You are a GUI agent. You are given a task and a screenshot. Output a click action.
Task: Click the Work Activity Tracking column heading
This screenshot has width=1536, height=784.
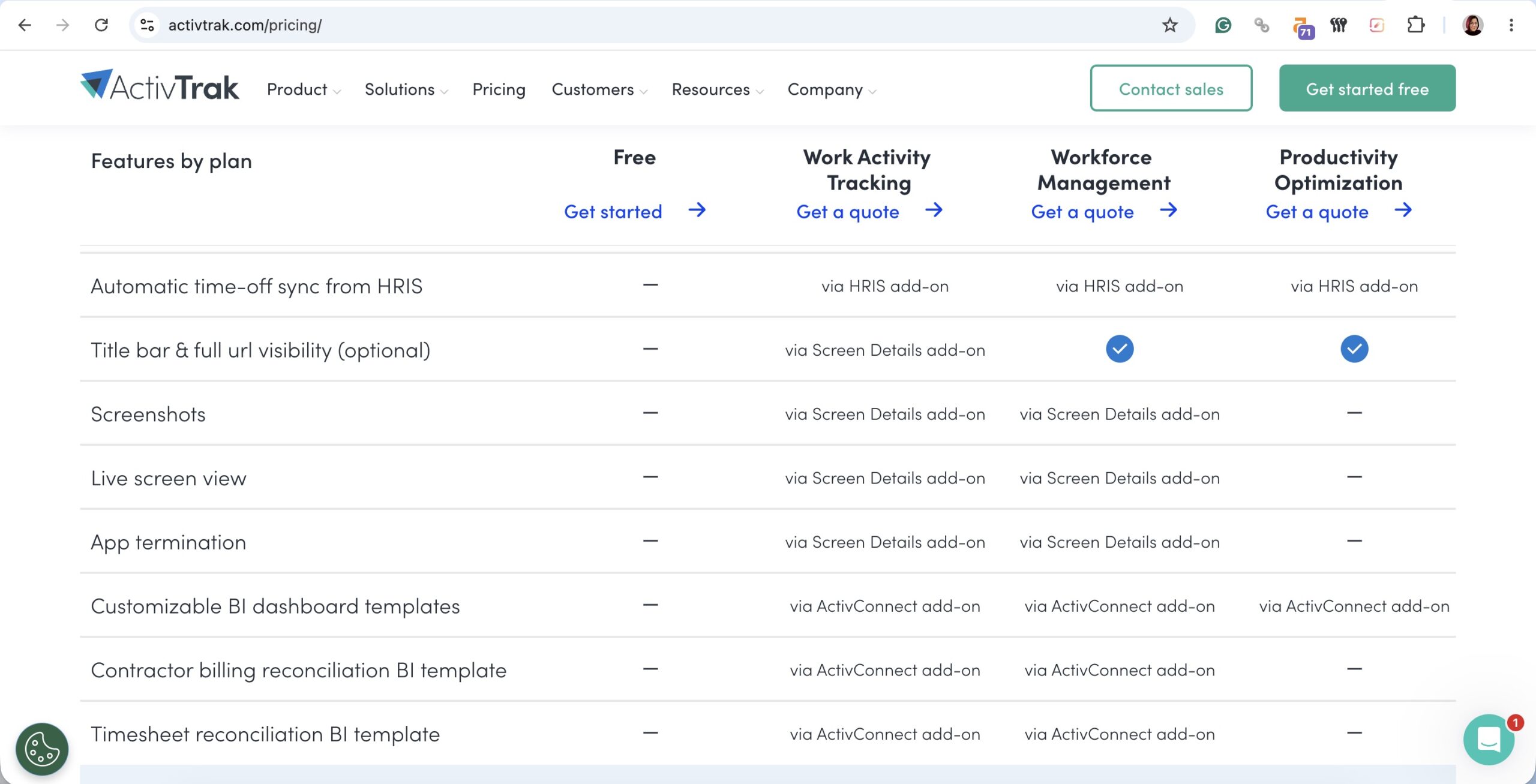pos(867,170)
